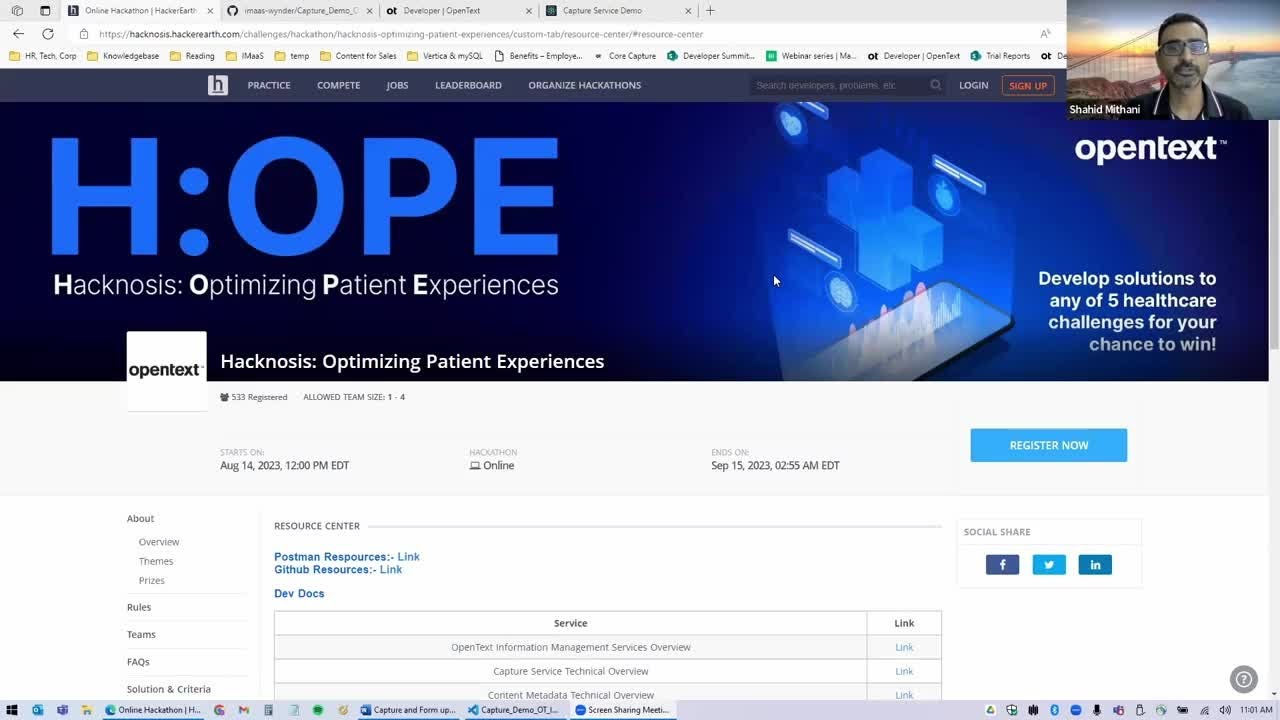This screenshot has width=1280, height=720.
Task: Open the Vertica & mySQL bookmark folder
Action: (444, 56)
